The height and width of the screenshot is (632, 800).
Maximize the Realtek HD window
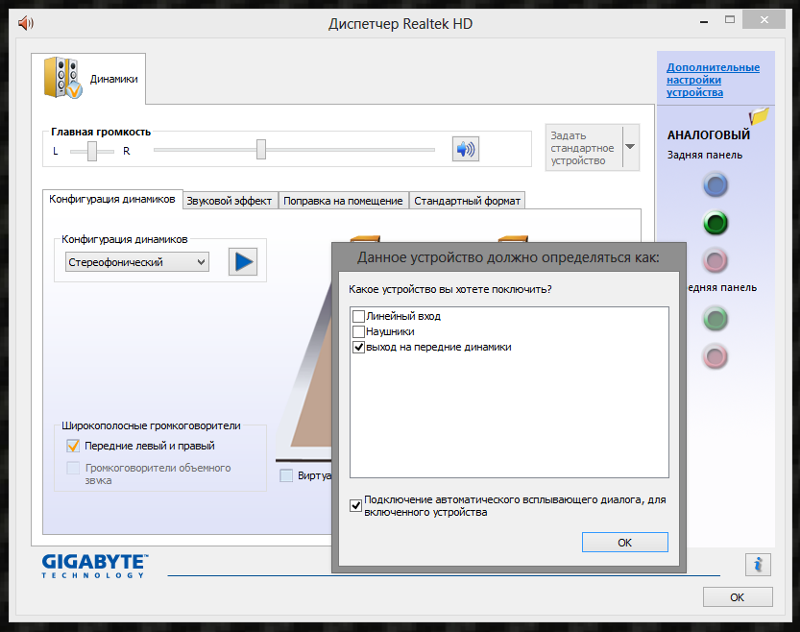[730, 20]
